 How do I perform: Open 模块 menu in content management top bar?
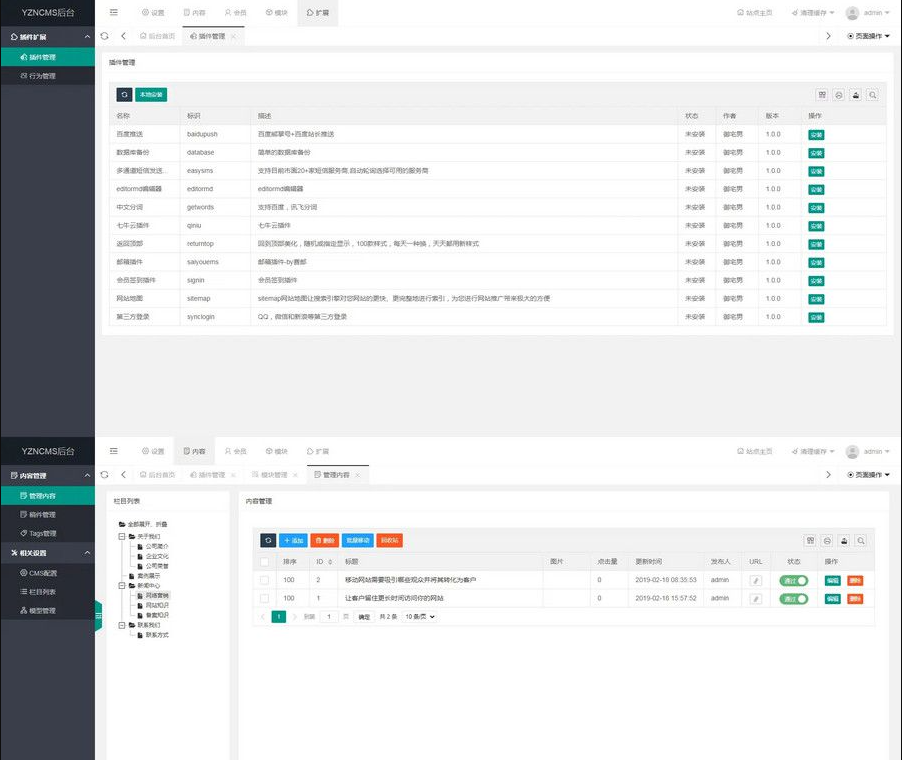tap(277, 452)
